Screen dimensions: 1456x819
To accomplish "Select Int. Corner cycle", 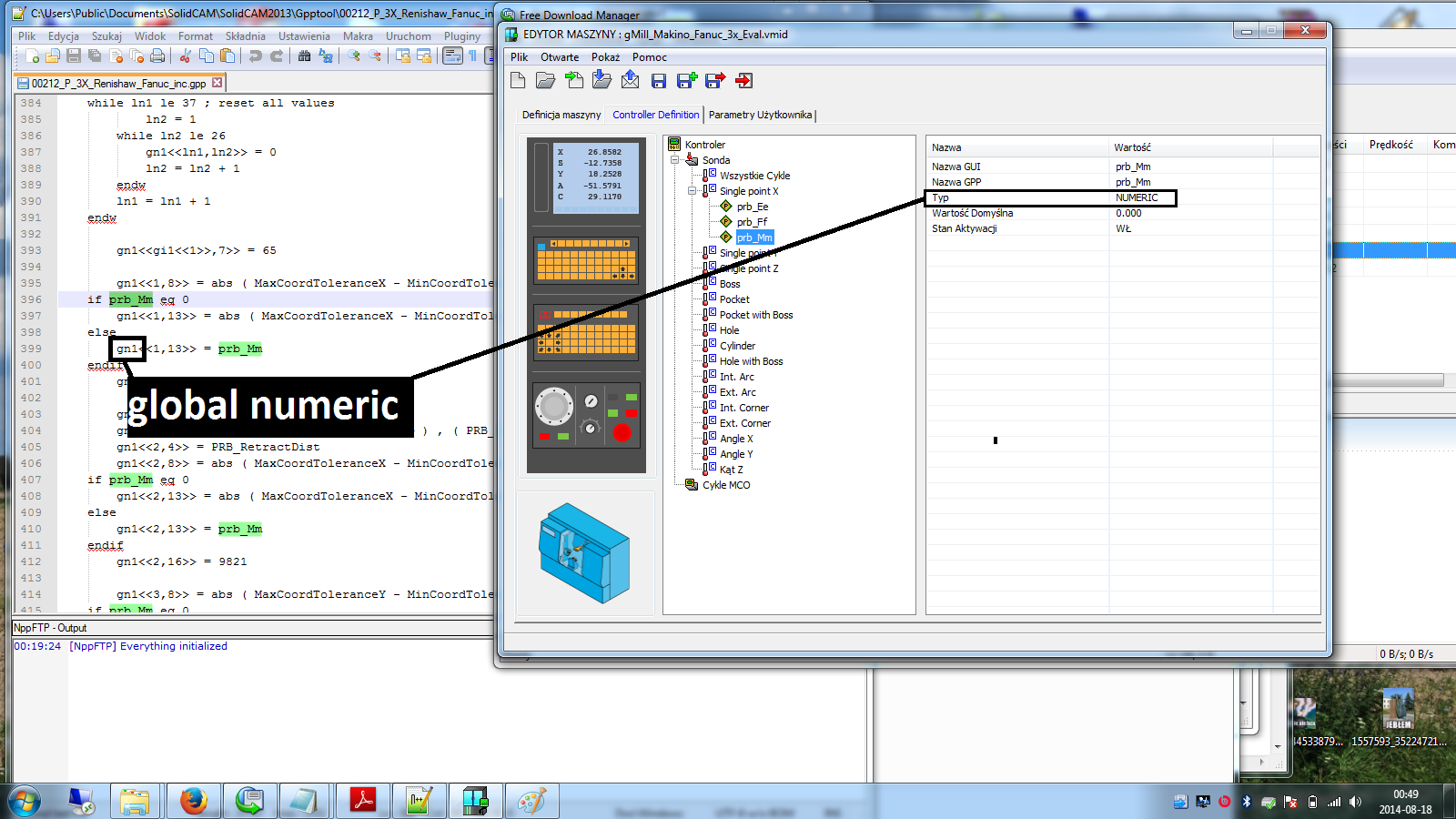I will (x=743, y=408).
